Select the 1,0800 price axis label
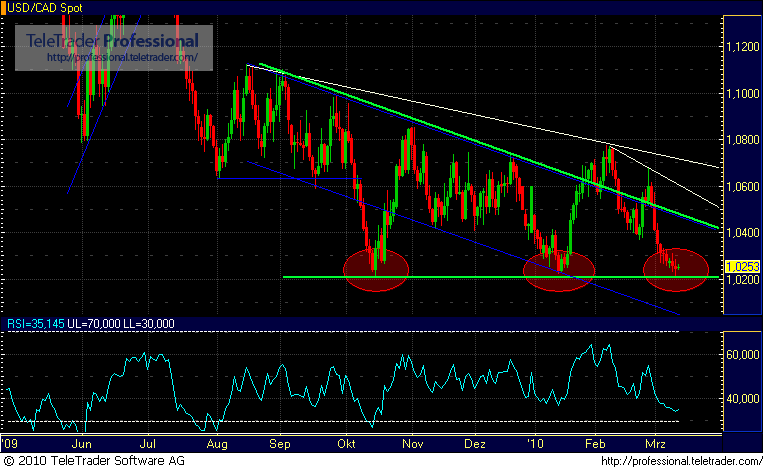 click(742, 140)
